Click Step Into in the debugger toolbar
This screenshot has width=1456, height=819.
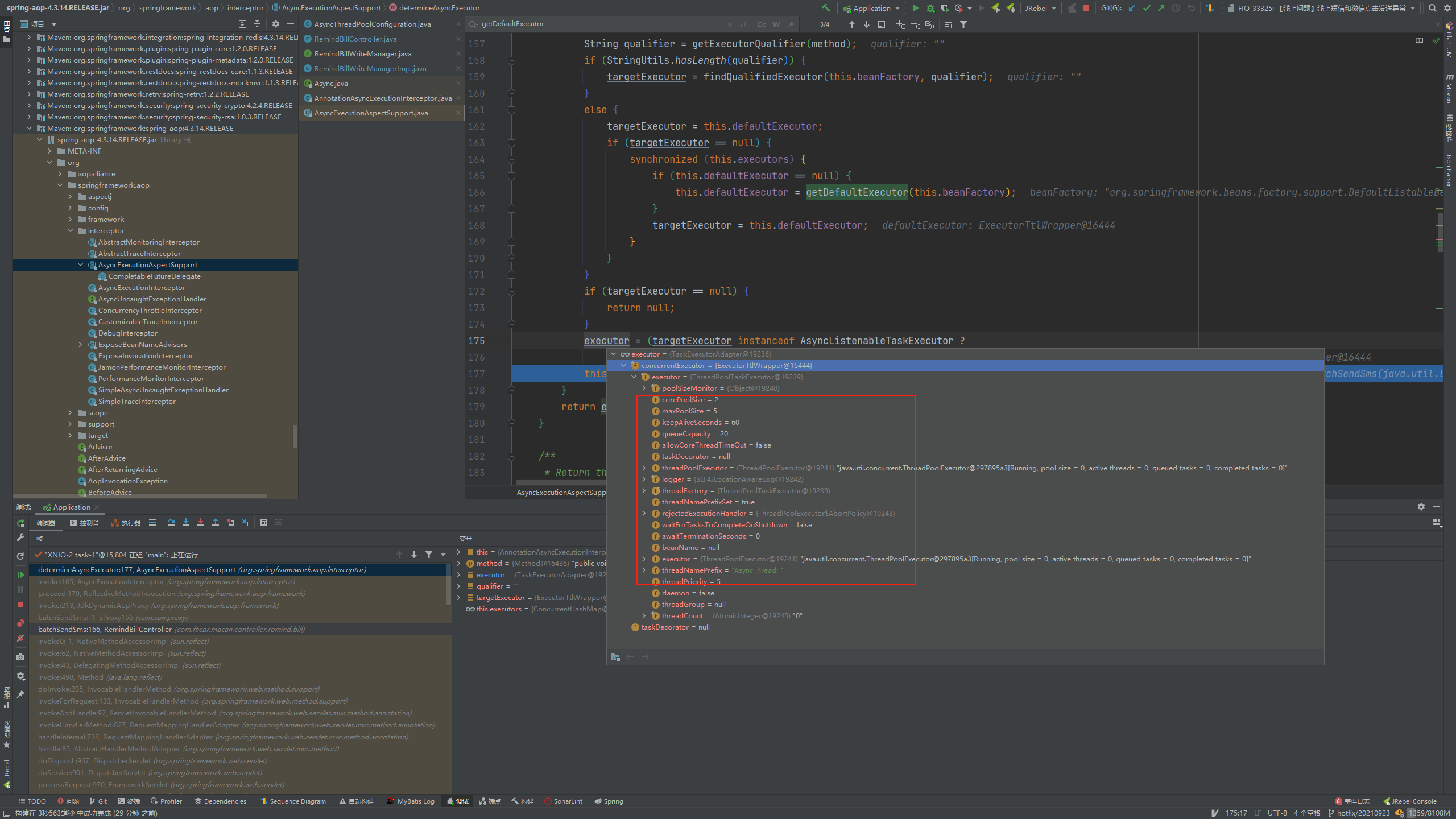186,522
